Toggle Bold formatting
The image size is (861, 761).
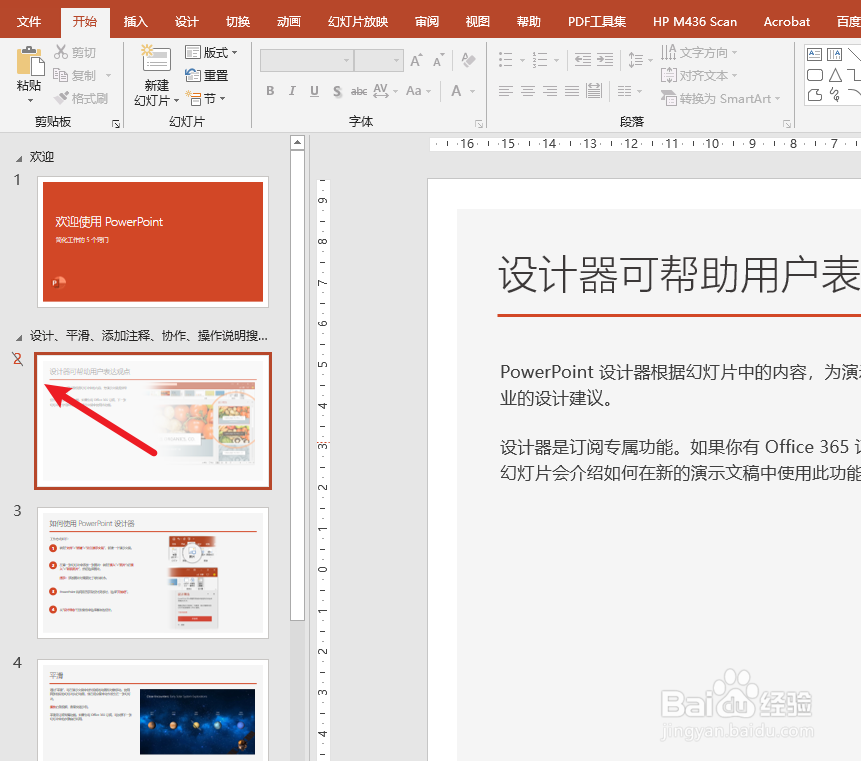point(270,91)
